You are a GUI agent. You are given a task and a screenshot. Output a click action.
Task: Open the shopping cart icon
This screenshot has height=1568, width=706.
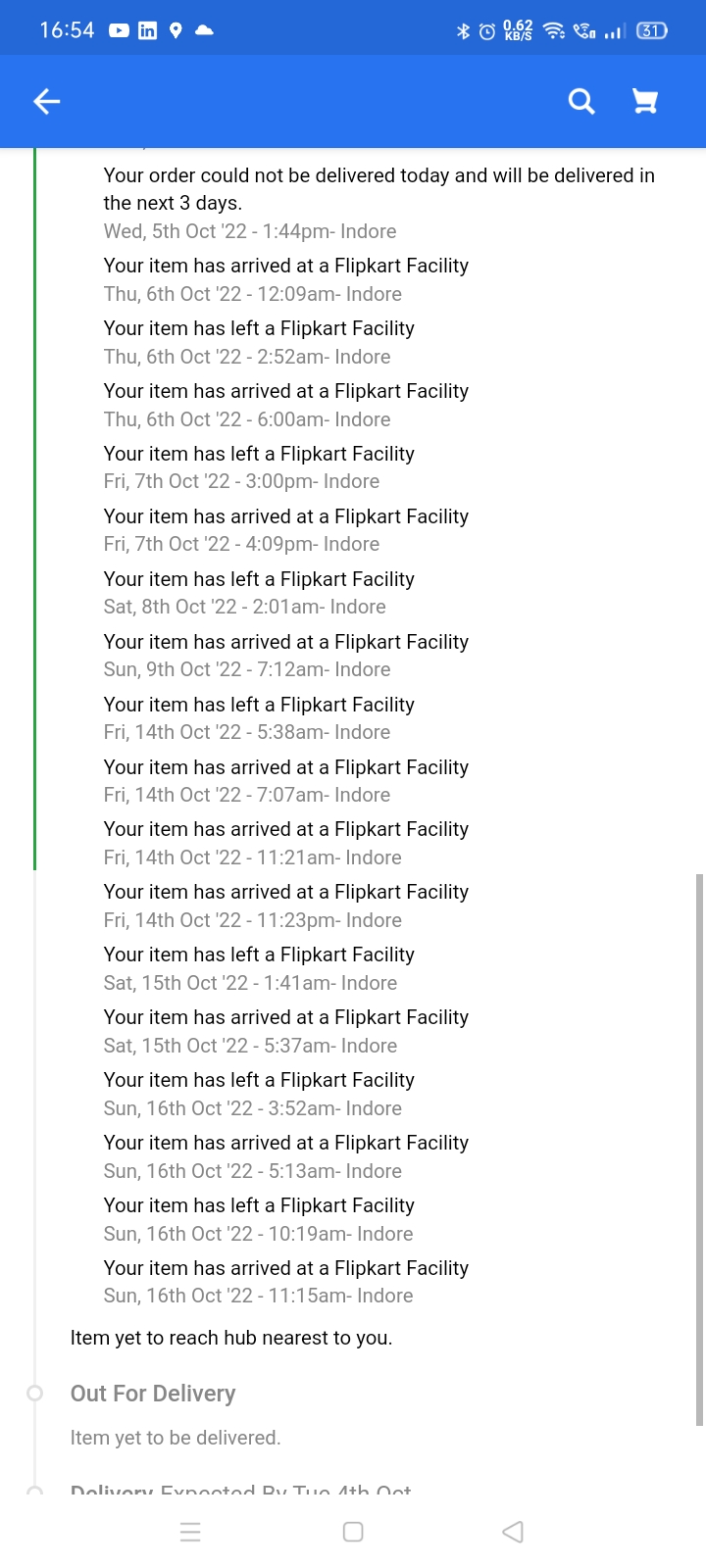644,101
